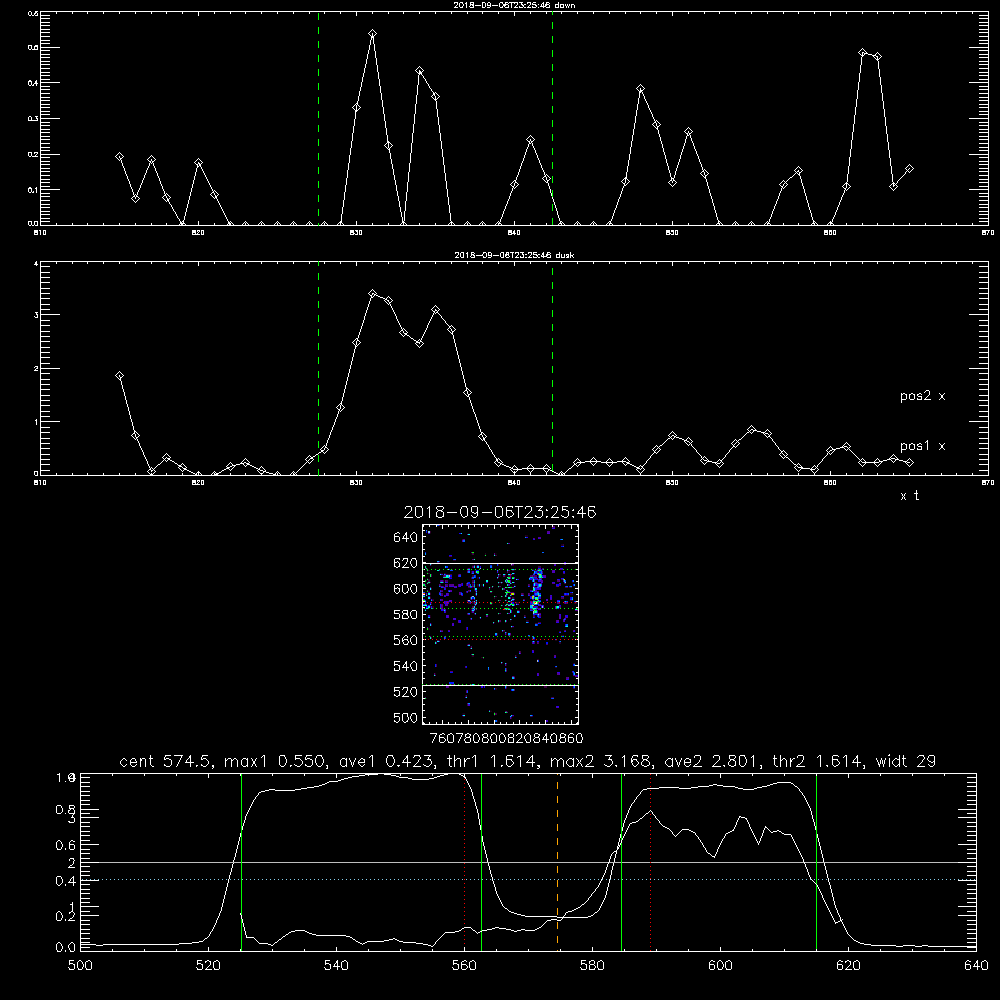1000x1000 pixels.
Task: Click the highest diamond peak in the dusk plot
Action: click(x=372, y=294)
